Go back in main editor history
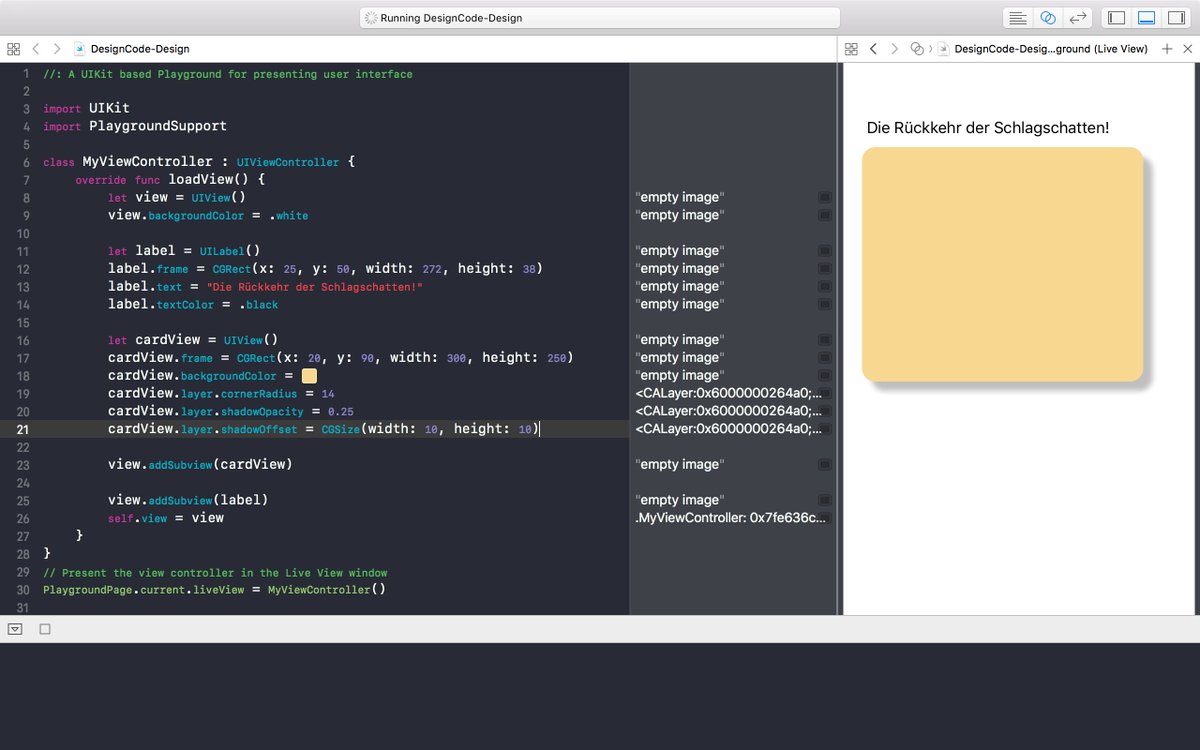 point(36,48)
